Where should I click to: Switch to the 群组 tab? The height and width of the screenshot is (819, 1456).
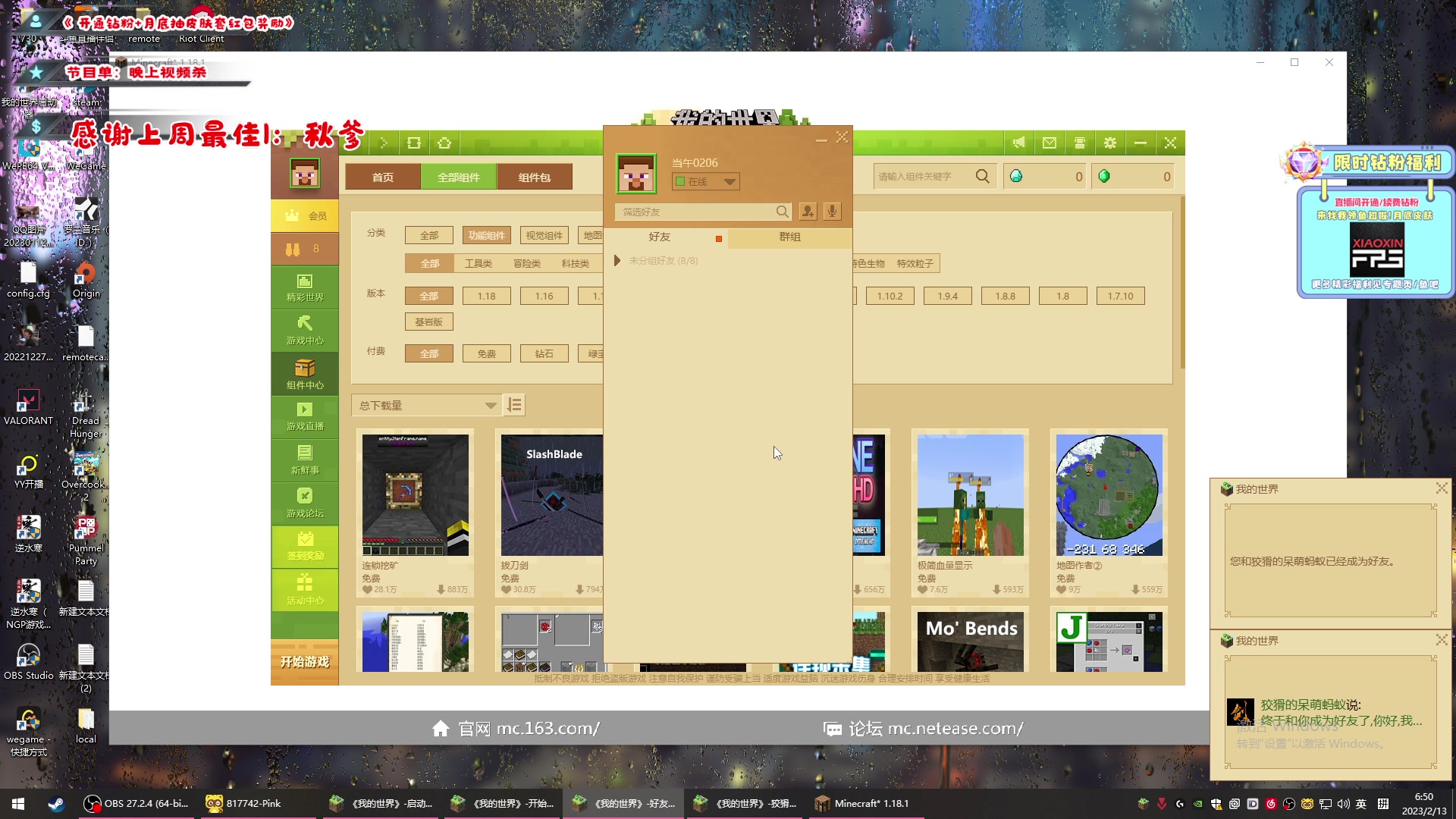pos(789,237)
